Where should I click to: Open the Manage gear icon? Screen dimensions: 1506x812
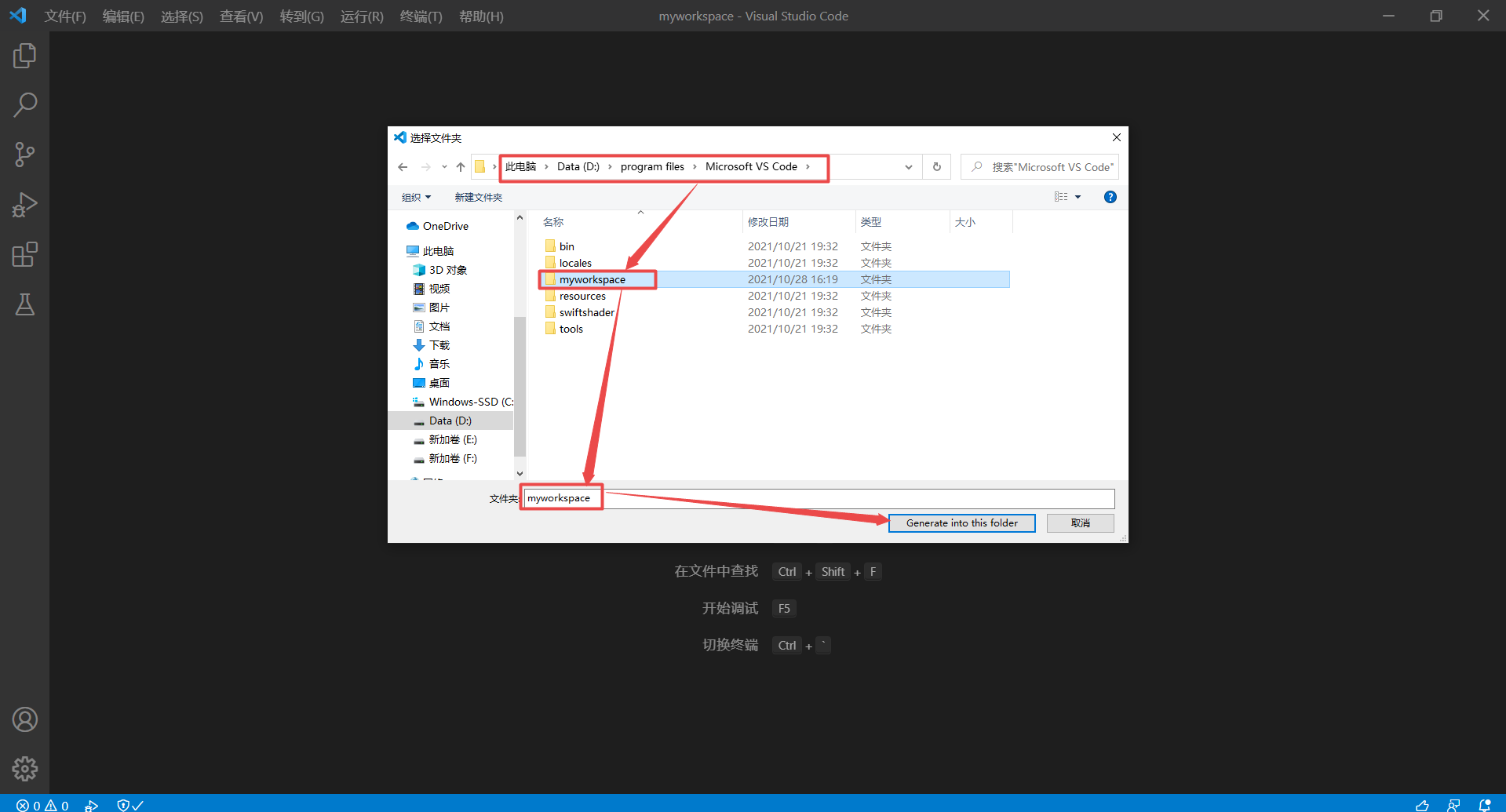(x=24, y=769)
